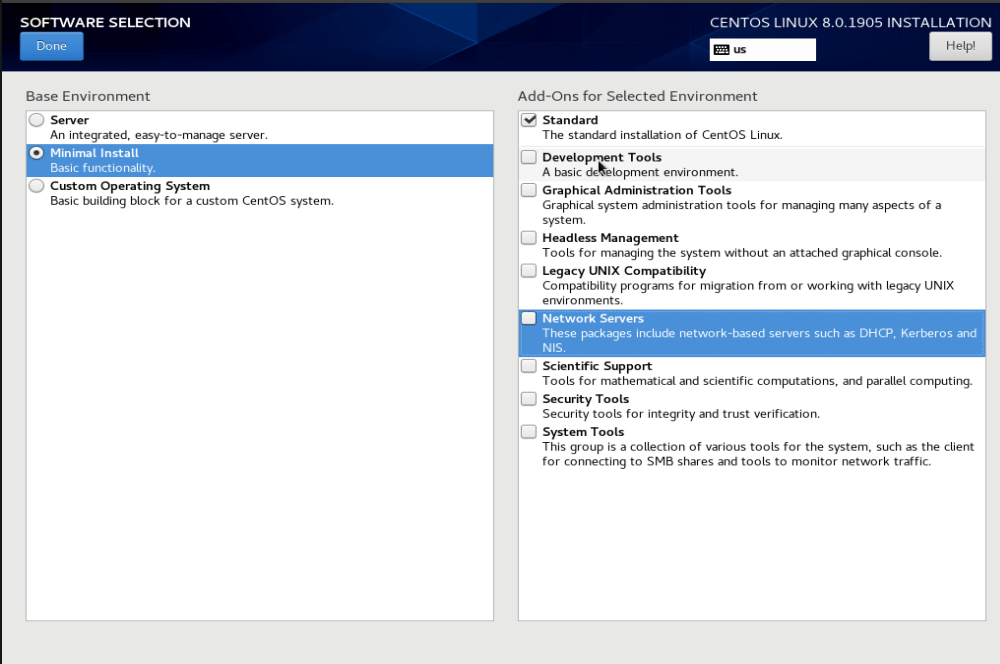Click 'Graphical Administration Tools' title
Viewport: 1000px width, 664px height.
click(x=637, y=190)
